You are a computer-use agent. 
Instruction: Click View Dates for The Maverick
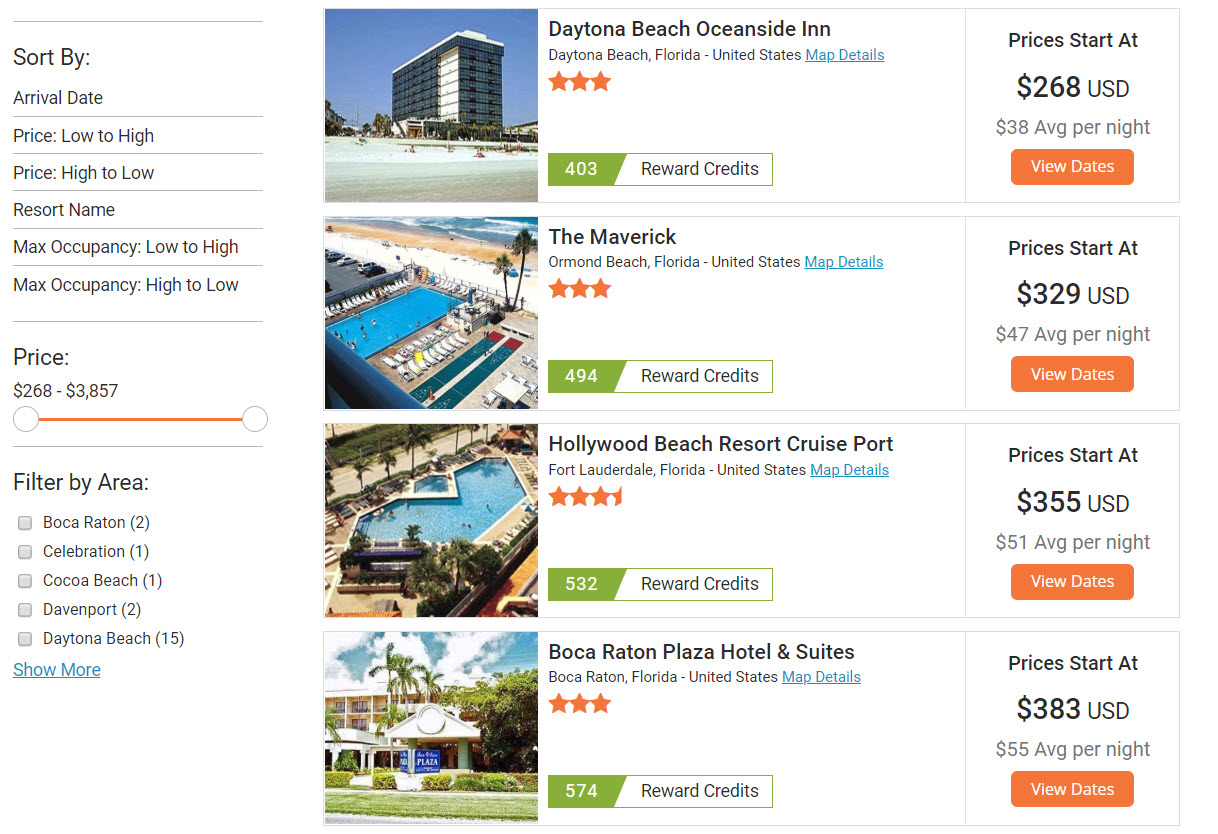pyautogui.click(x=1071, y=373)
